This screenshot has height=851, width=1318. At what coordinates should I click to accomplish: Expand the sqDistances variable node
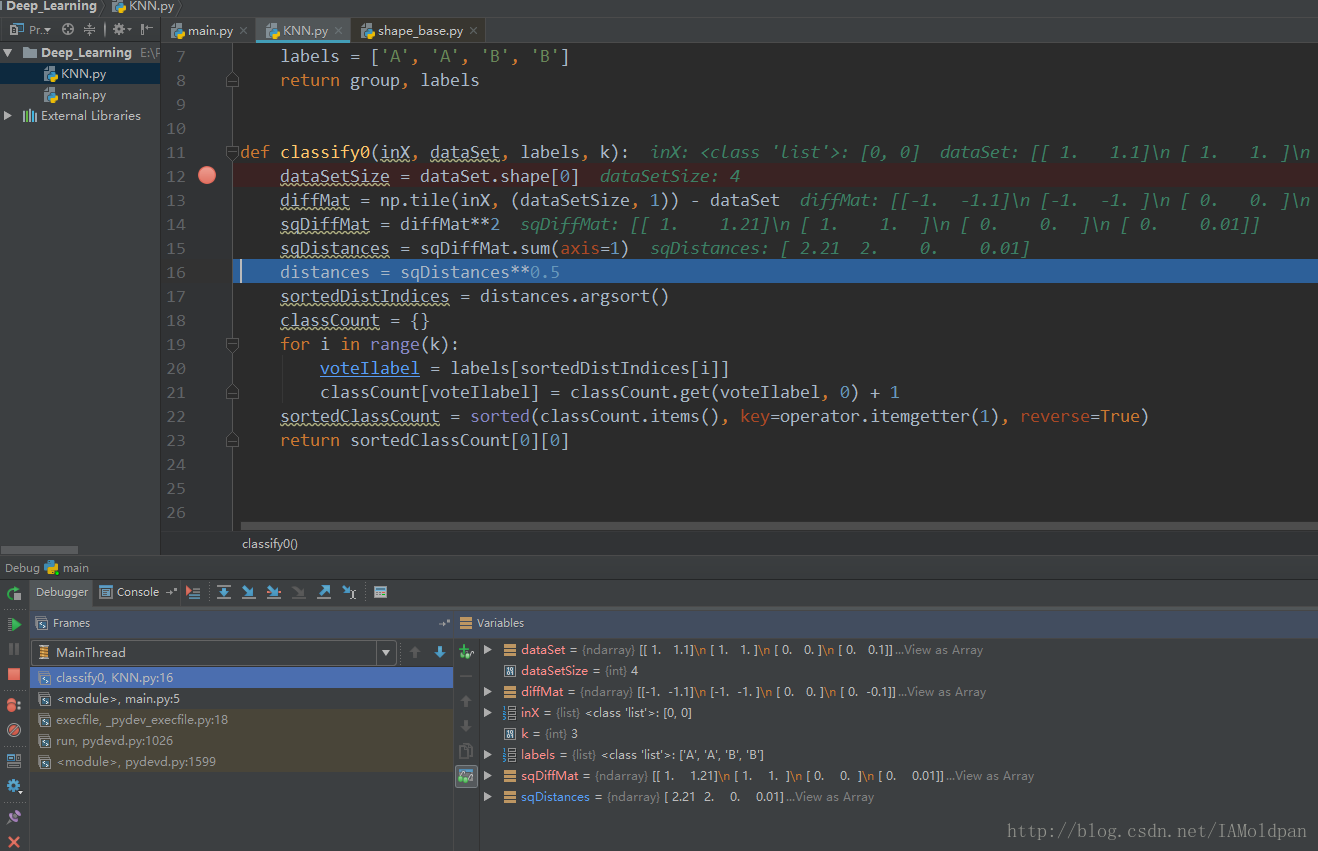point(488,797)
